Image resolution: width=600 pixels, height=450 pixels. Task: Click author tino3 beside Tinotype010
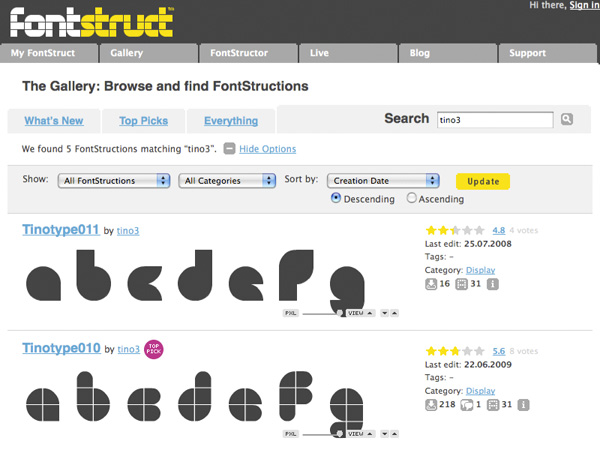coord(129,349)
